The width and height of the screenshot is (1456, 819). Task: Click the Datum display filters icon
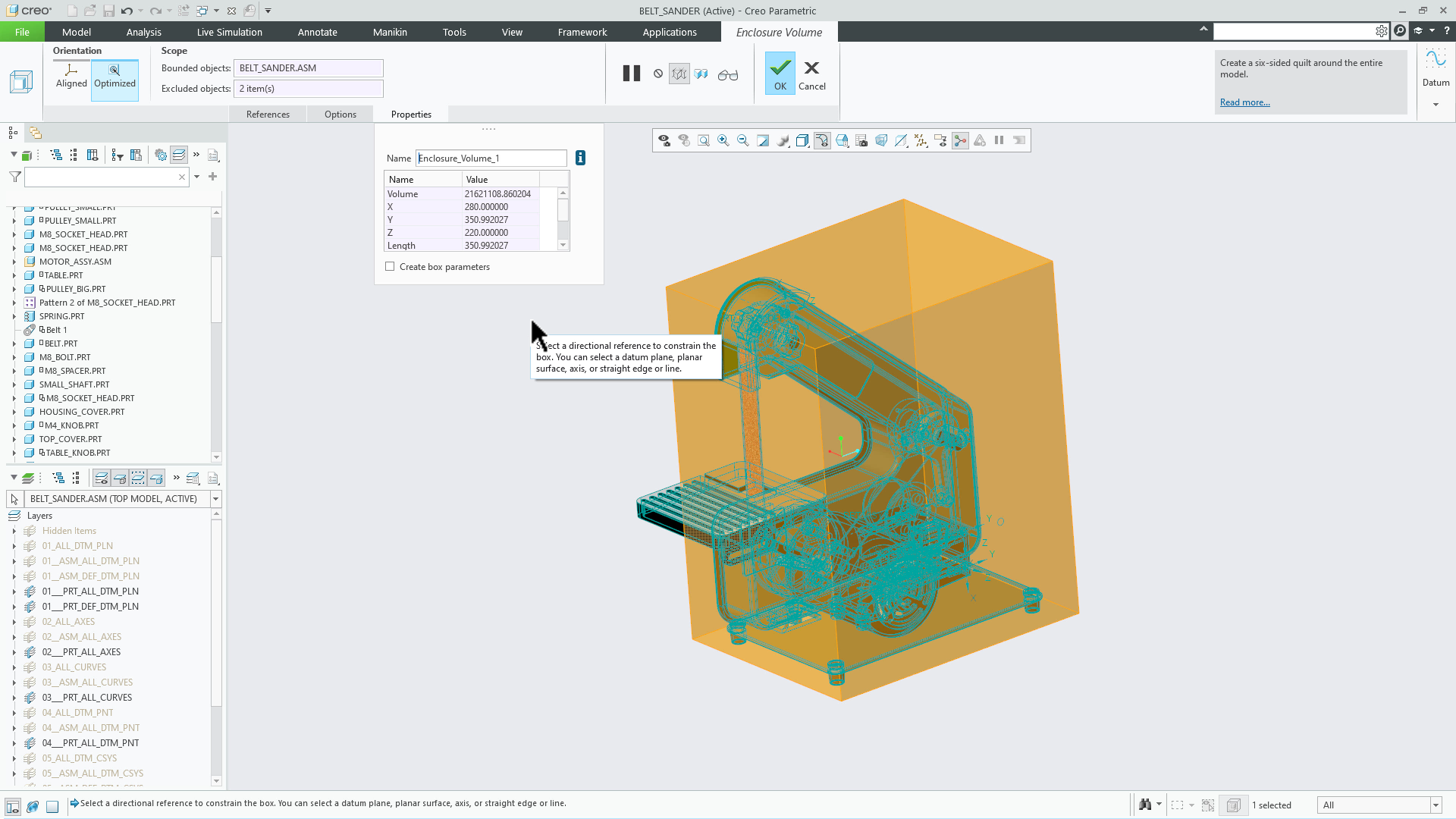click(x=921, y=140)
